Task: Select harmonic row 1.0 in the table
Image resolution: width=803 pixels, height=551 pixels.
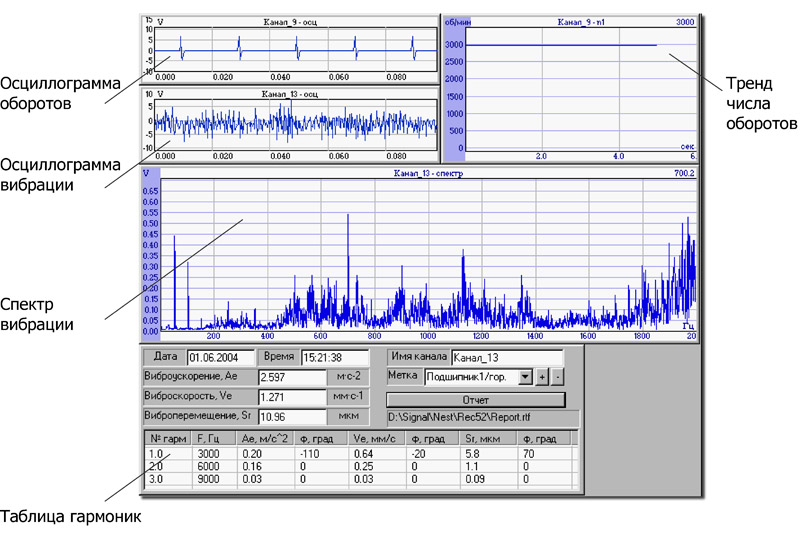Action: pos(155,453)
